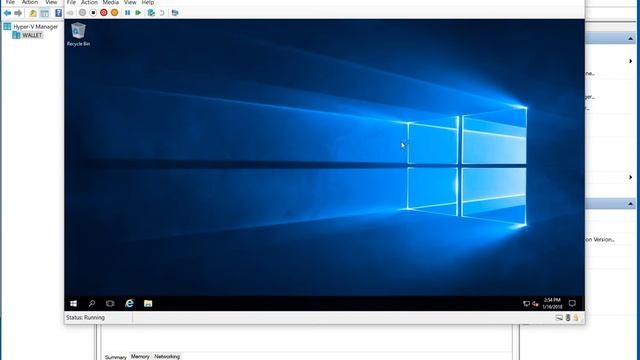Launch Internet Explorer from guest taskbar

129,303
